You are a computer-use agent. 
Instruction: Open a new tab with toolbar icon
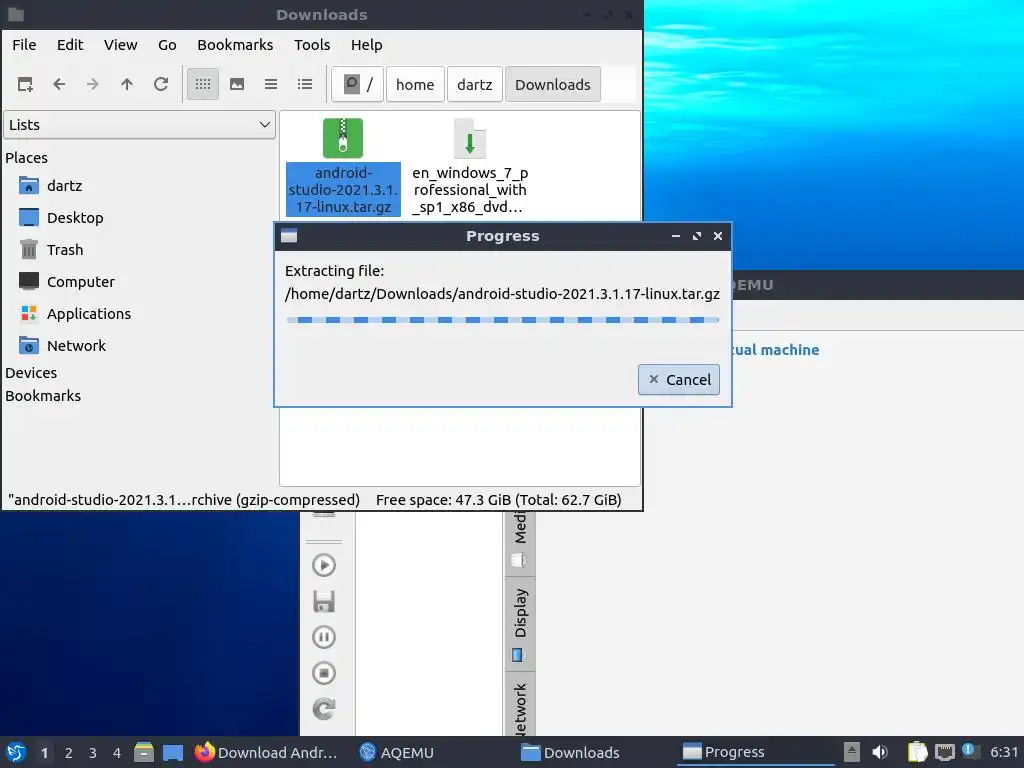[25, 84]
